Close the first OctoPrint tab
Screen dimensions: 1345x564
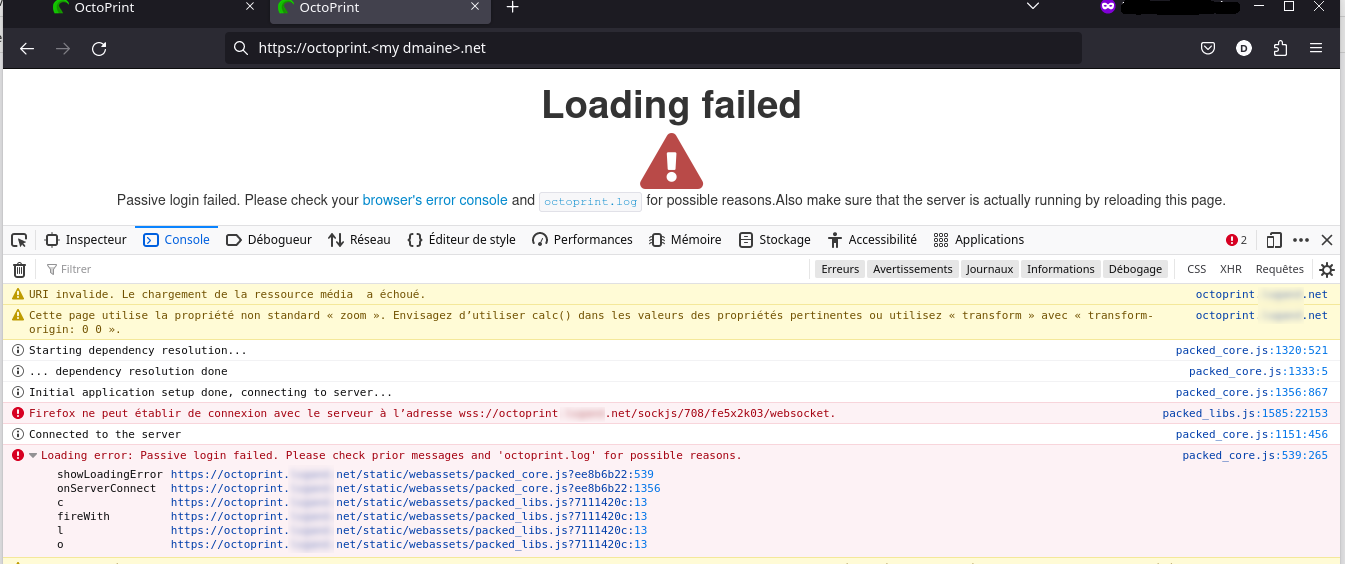pyautogui.click(x=250, y=7)
